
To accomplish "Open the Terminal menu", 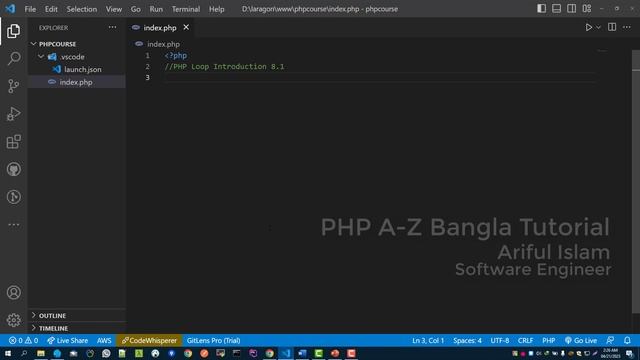I will (x=186, y=9).
